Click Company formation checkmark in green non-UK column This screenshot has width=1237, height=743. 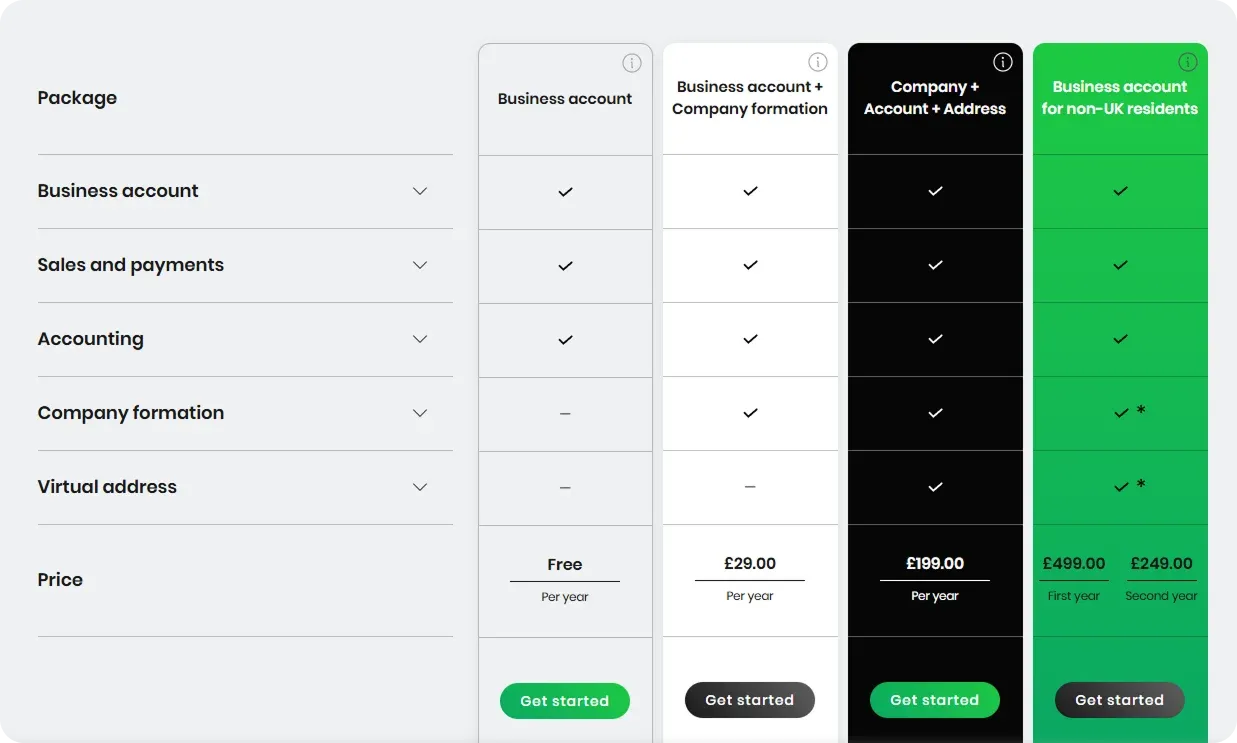coord(1121,413)
